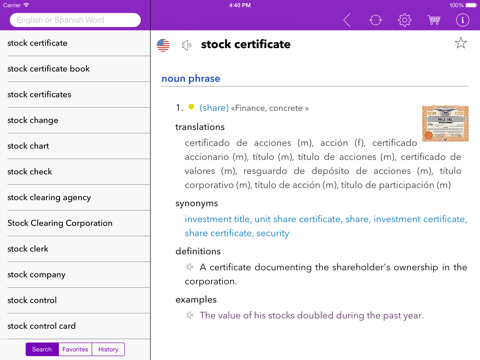480x360 pixels.
Task: Open synonym 'unit share certificate'
Action: coord(298,219)
